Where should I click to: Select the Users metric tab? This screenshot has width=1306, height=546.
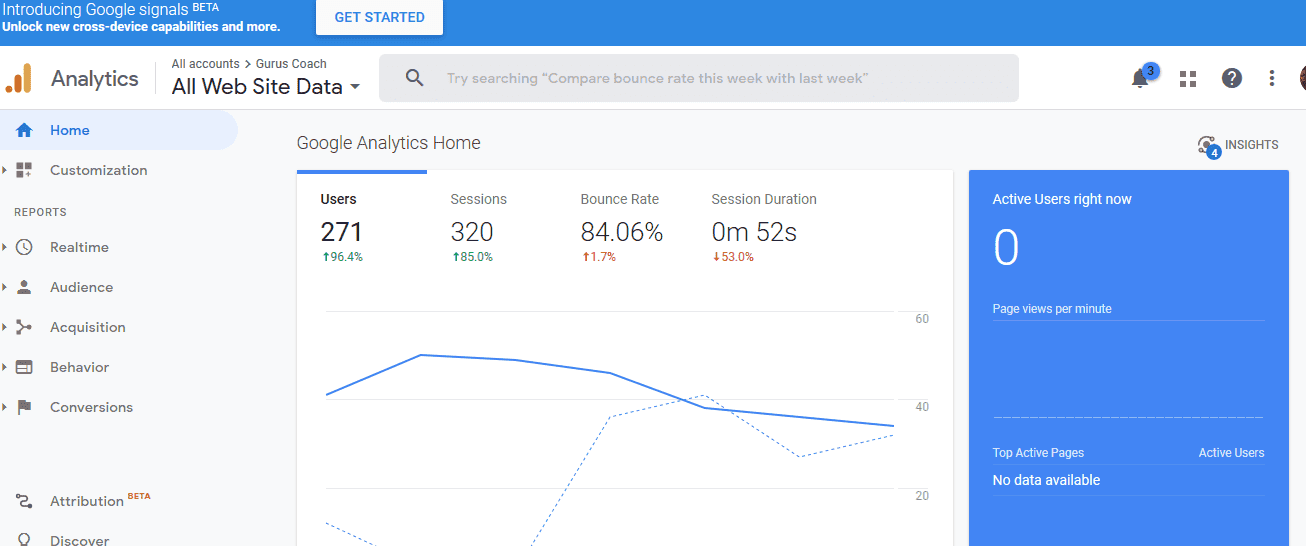click(x=362, y=228)
